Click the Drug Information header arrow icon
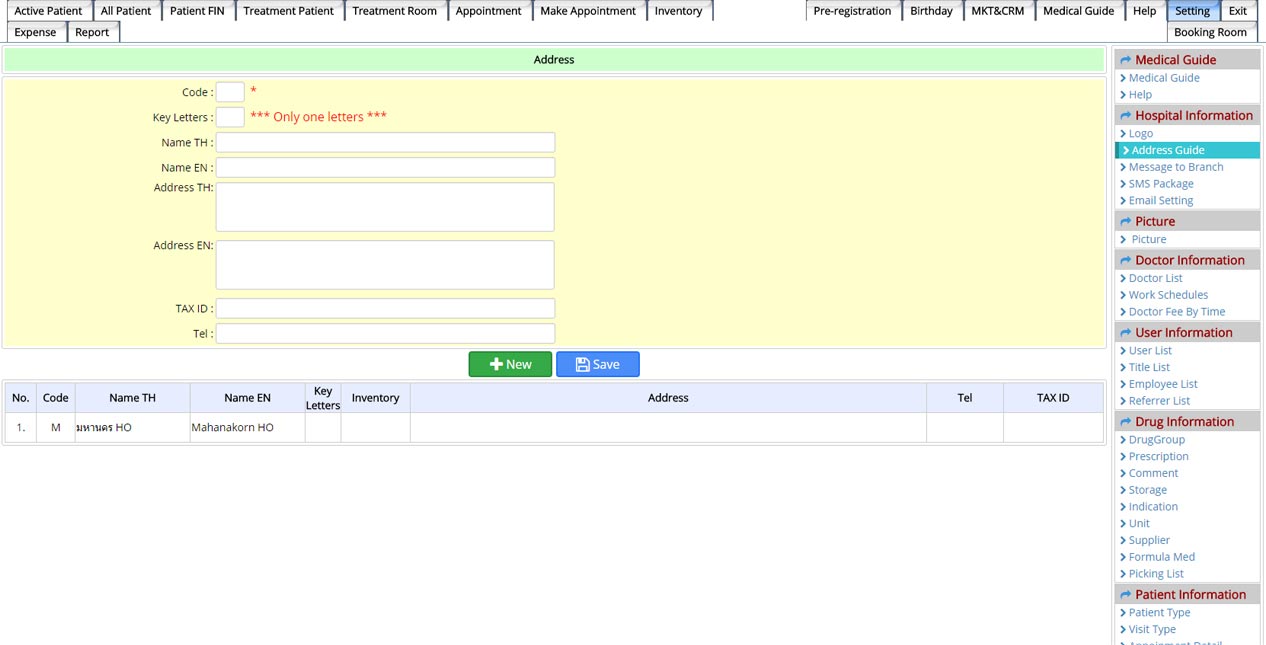The height and width of the screenshot is (645, 1266). pyautogui.click(x=1125, y=422)
